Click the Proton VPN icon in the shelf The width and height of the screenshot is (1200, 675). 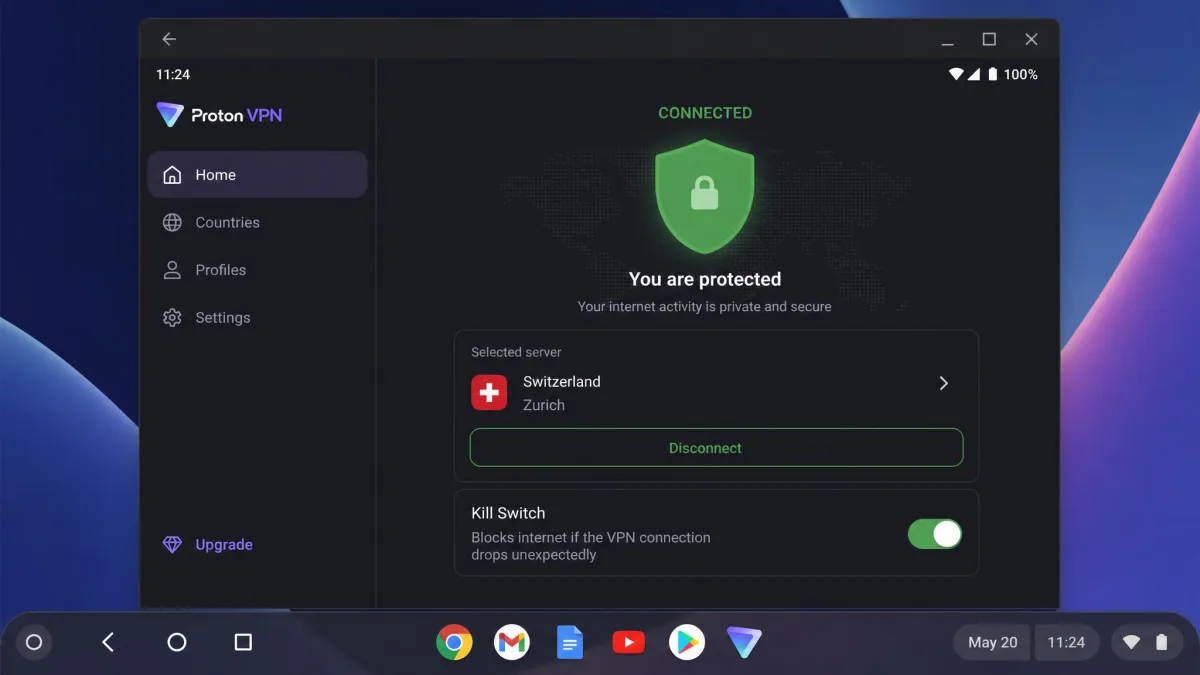[744, 642]
